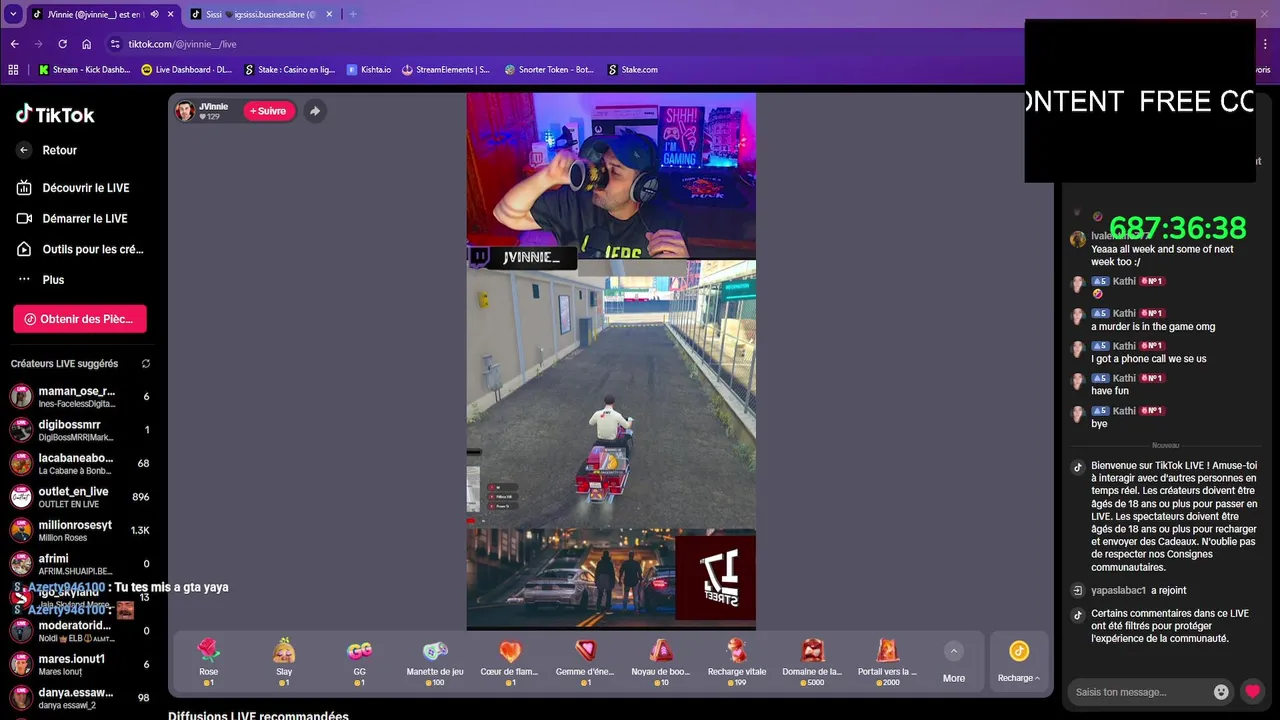
Task: Open suggested creator digibossmrr
Action: click(x=78, y=430)
